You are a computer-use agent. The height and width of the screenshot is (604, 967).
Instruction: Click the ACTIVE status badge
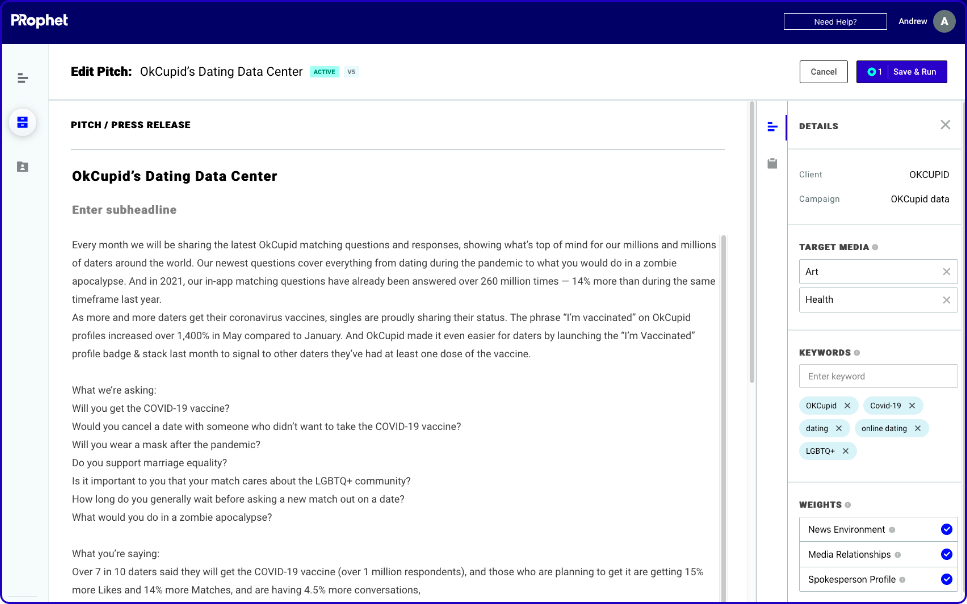[x=324, y=72]
